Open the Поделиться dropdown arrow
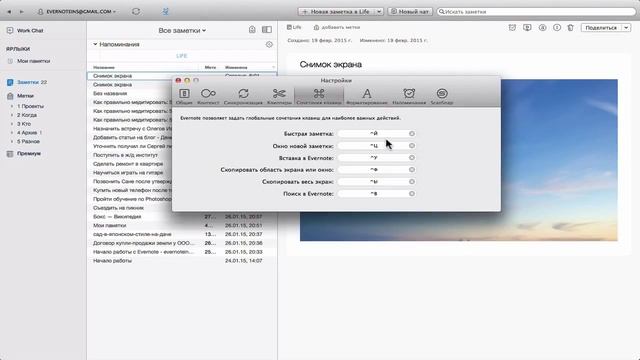The height and width of the screenshot is (360, 640). click(x=626, y=28)
